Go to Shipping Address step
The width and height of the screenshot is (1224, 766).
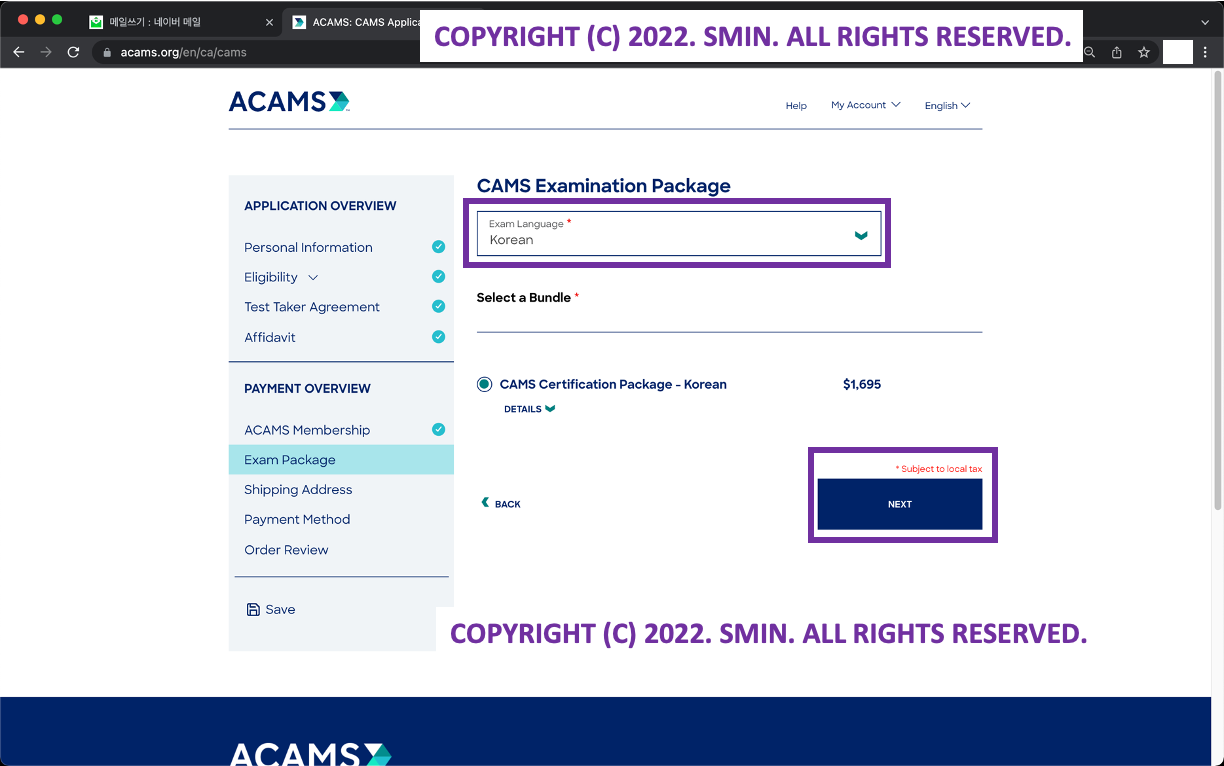point(298,490)
